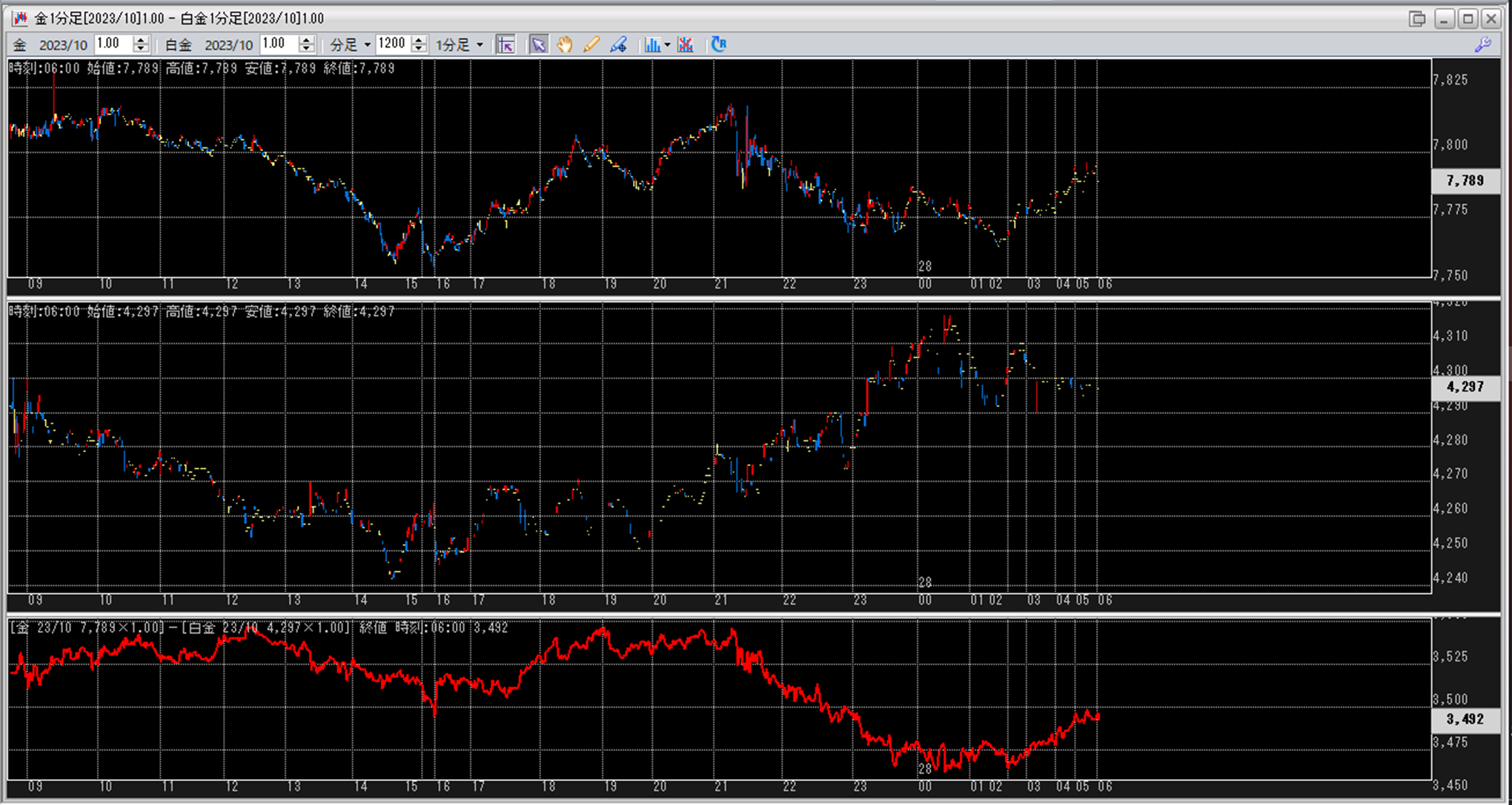Viewport: 1512px width, 805px height.
Task: Activate the hand pan tool
Action: point(565,45)
